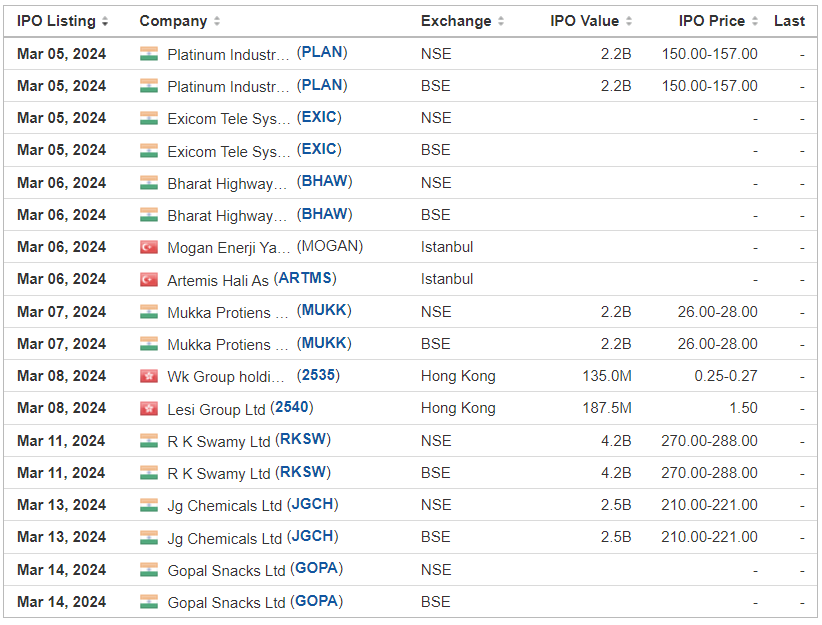Open GOPA ticker link in BSE row
The image size is (822, 625).
[316, 601]
